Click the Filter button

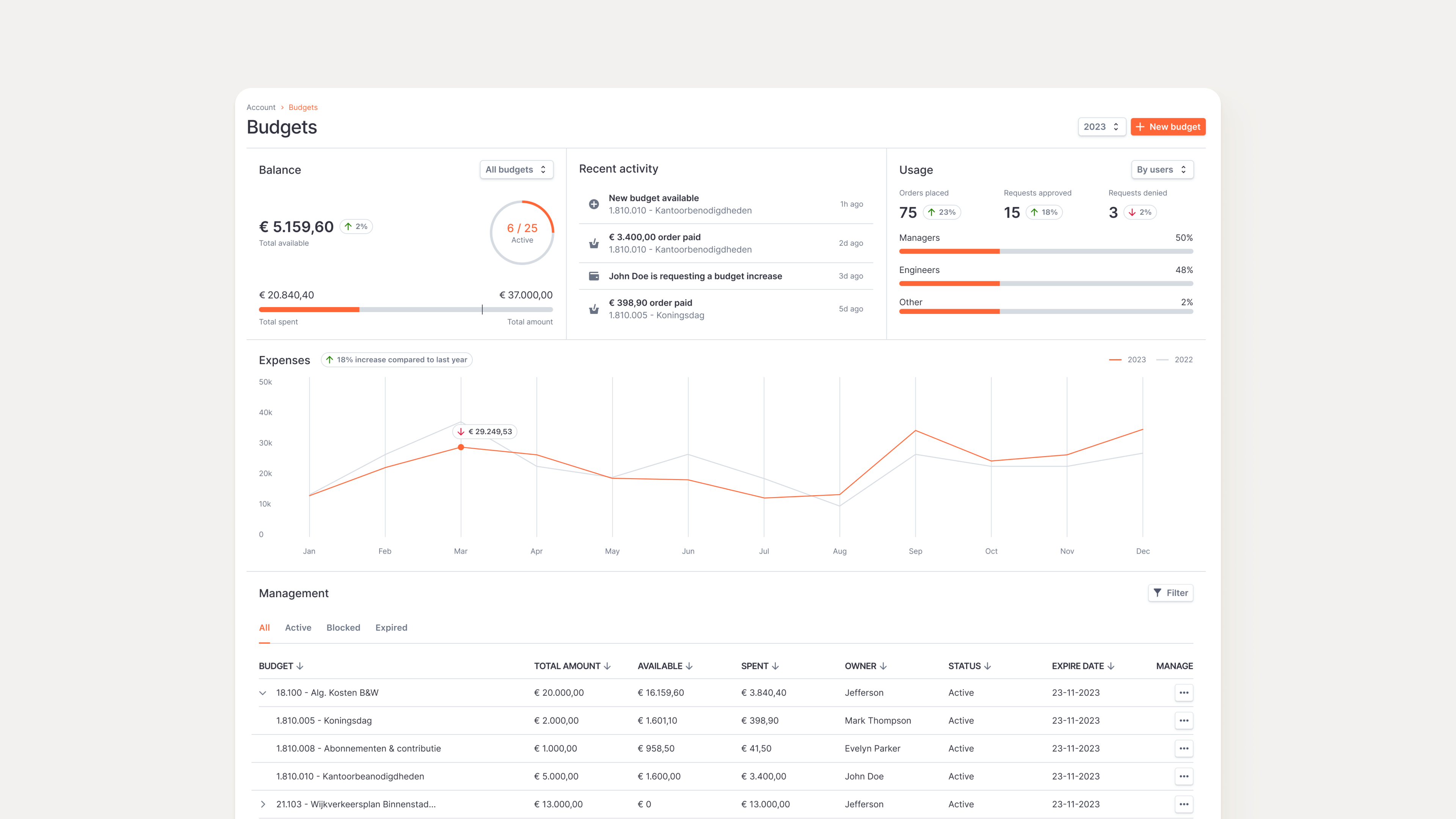pyautogui.click(x=1170, y=593)
